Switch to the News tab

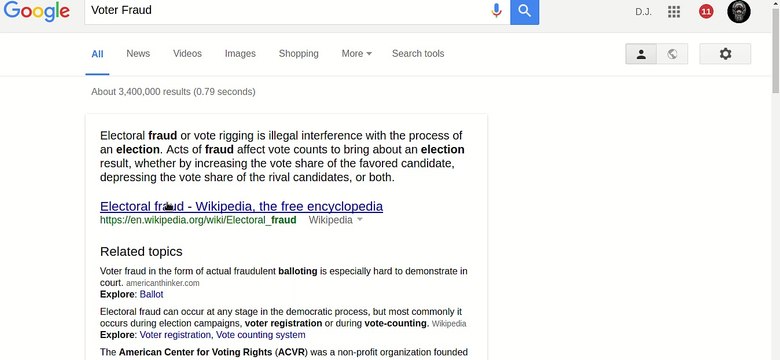tap(138, 54)
